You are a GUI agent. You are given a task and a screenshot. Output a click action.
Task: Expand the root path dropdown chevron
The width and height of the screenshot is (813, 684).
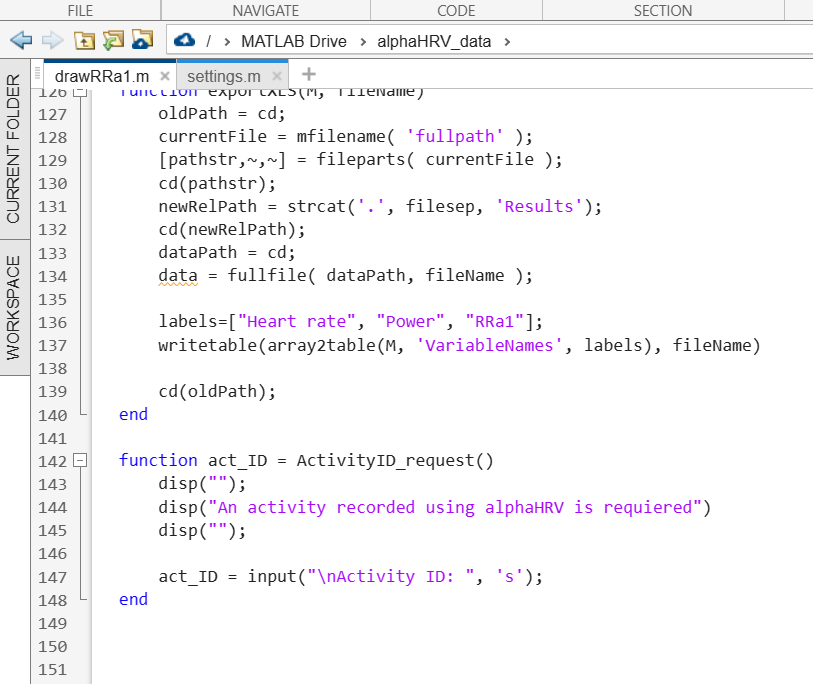[x=227, y=41]
